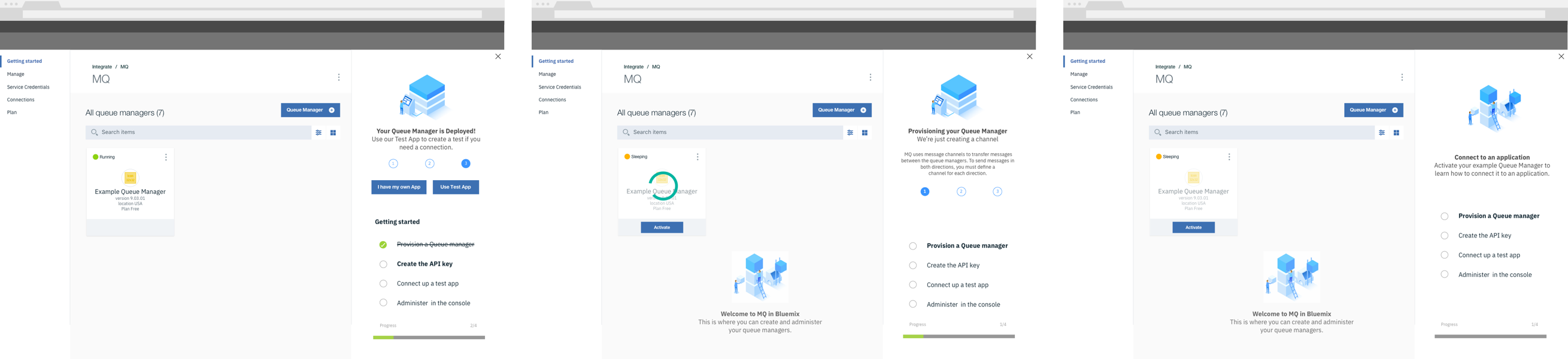This screenshot has width=1568, height=359.
Task: Click the Queue Manager button on the Provisioning screen
Action: coord(842,110)
